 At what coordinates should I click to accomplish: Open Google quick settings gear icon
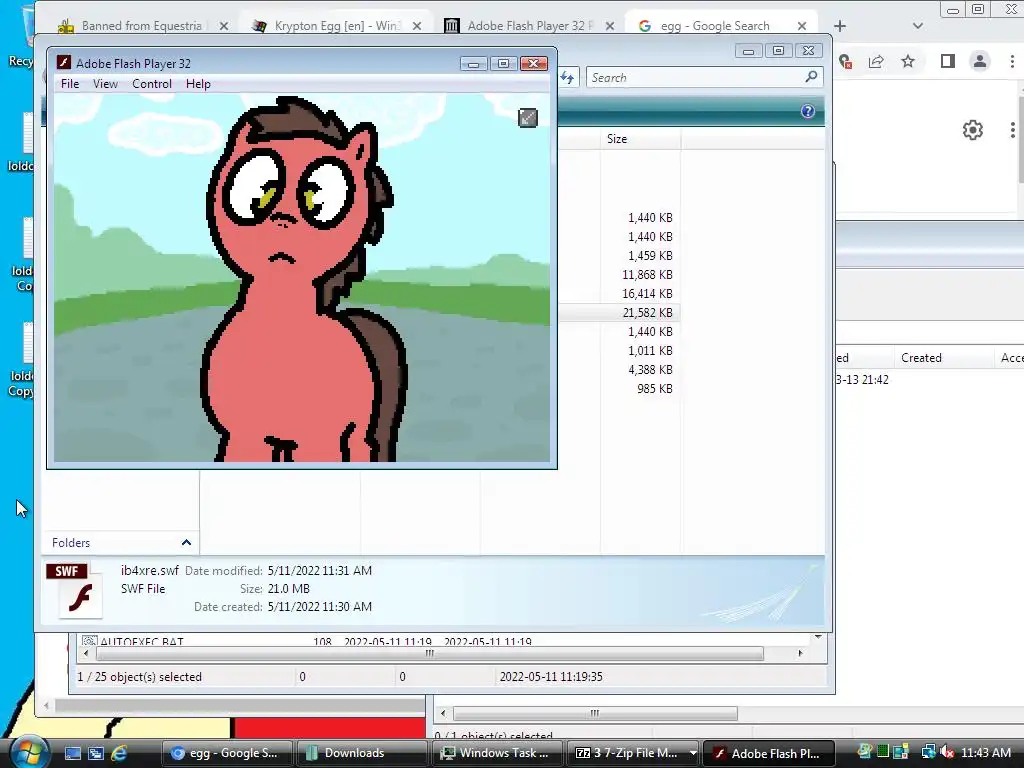972,130
